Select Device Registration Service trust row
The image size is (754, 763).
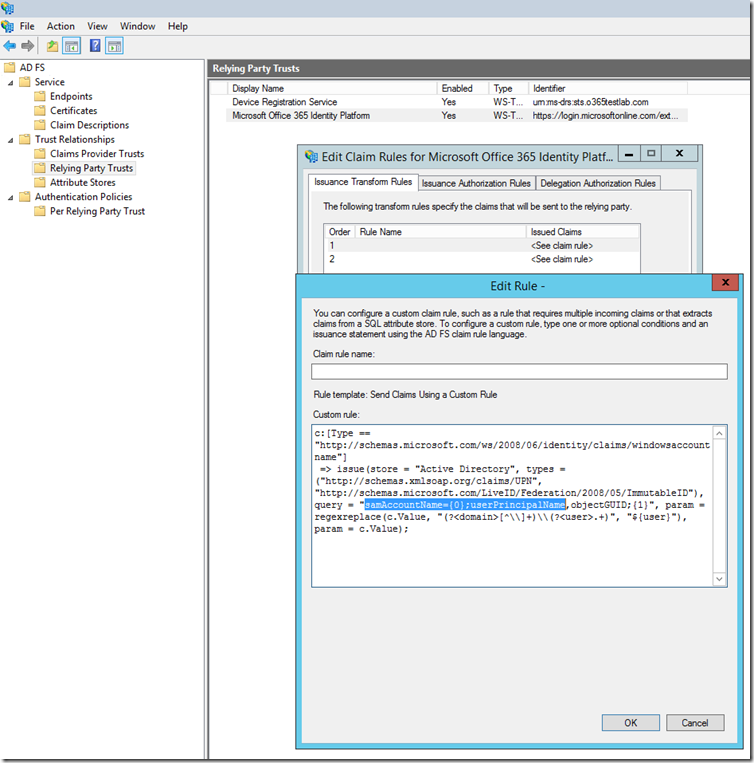[457, 102]
